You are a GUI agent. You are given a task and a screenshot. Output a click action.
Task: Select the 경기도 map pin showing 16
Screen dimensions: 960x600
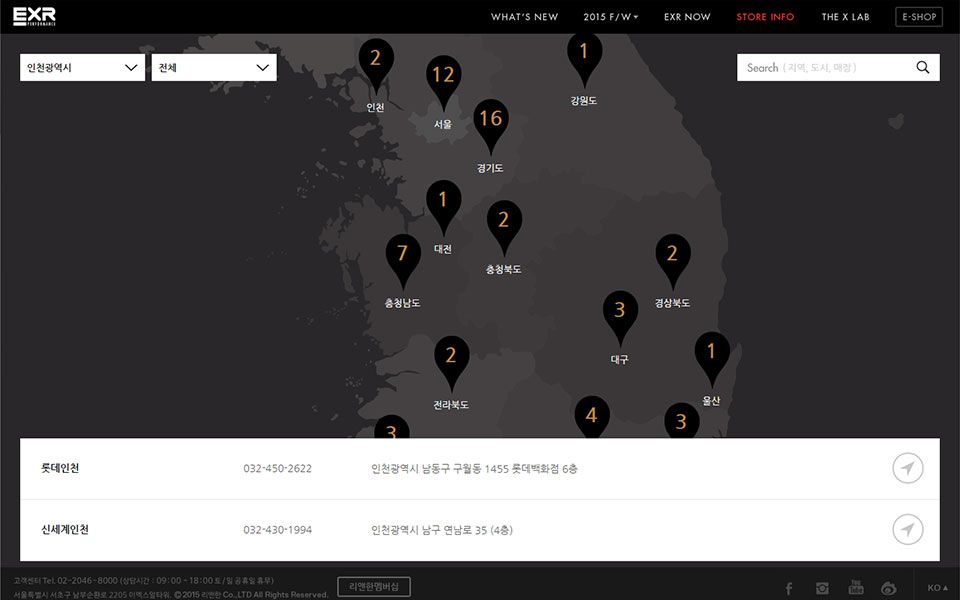490,121
